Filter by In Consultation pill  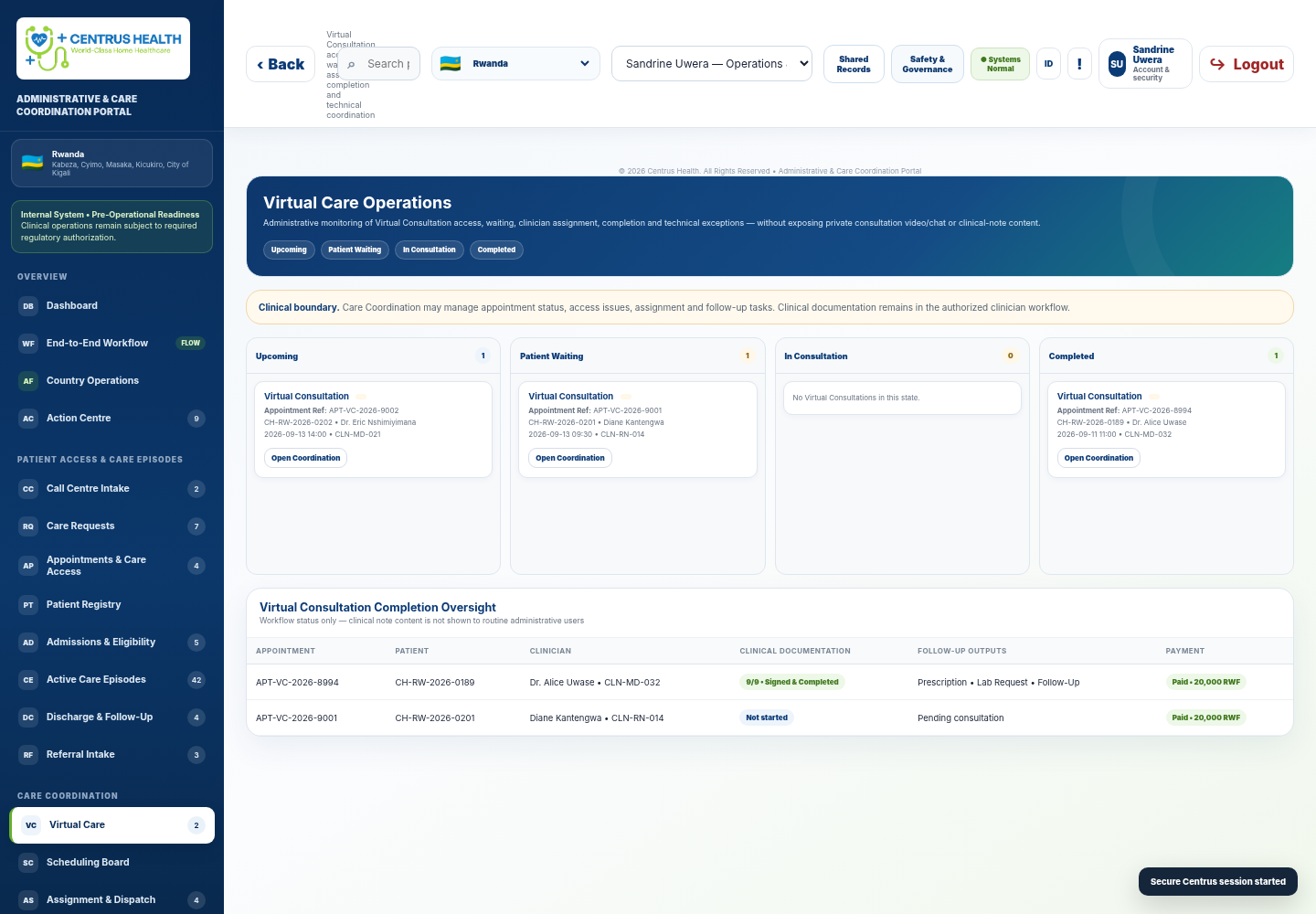click(x=430, y=250)
